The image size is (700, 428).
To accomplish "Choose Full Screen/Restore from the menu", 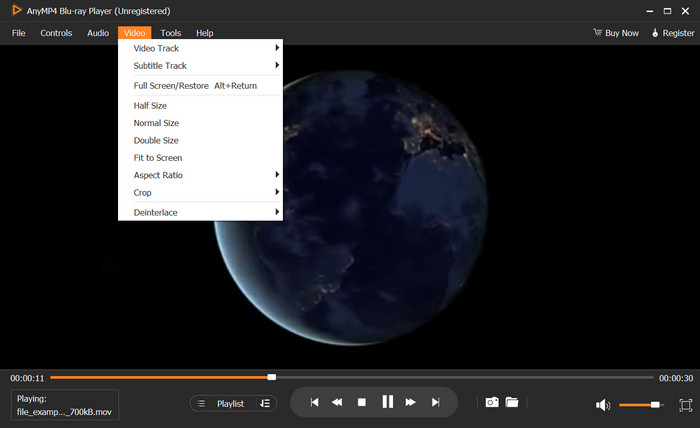I will click(200, 86).
